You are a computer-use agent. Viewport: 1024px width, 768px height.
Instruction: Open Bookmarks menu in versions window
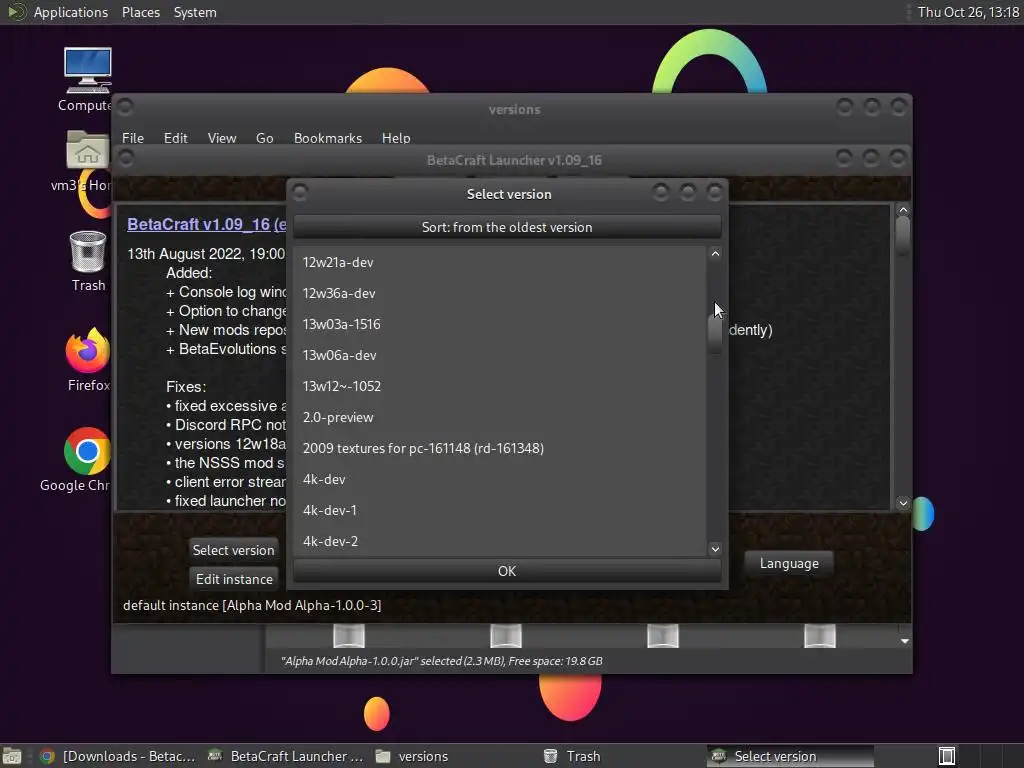point(328,138)
